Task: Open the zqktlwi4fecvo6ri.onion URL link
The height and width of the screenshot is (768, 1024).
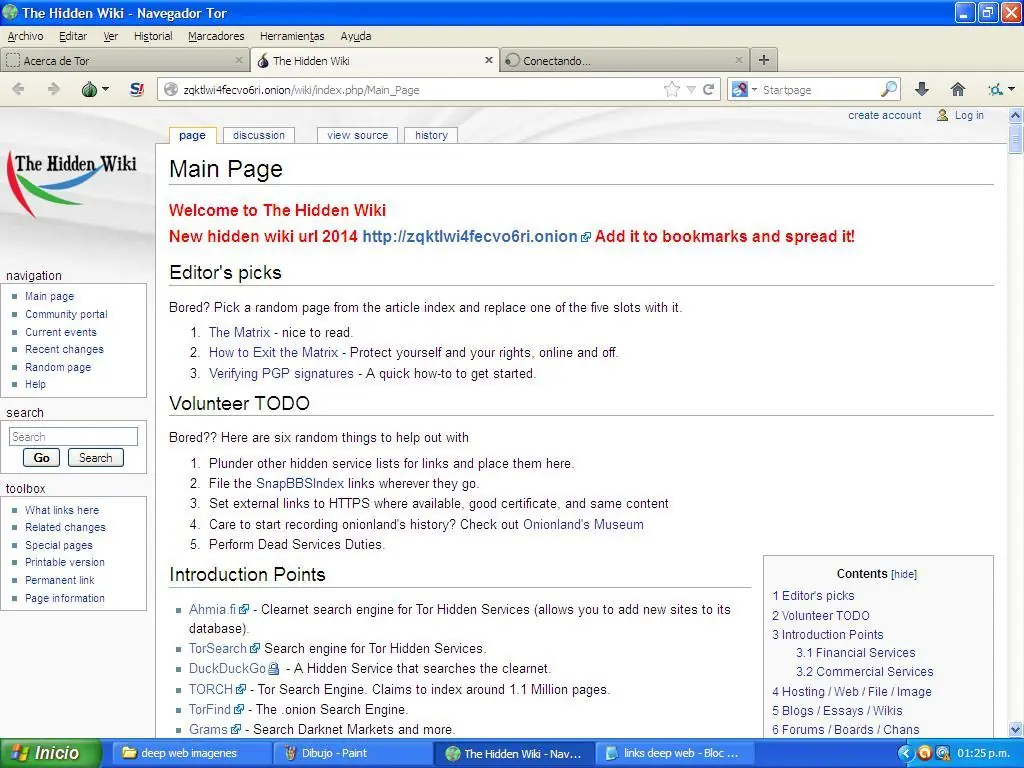Action: pyautogui.click(x=476, y=236)
